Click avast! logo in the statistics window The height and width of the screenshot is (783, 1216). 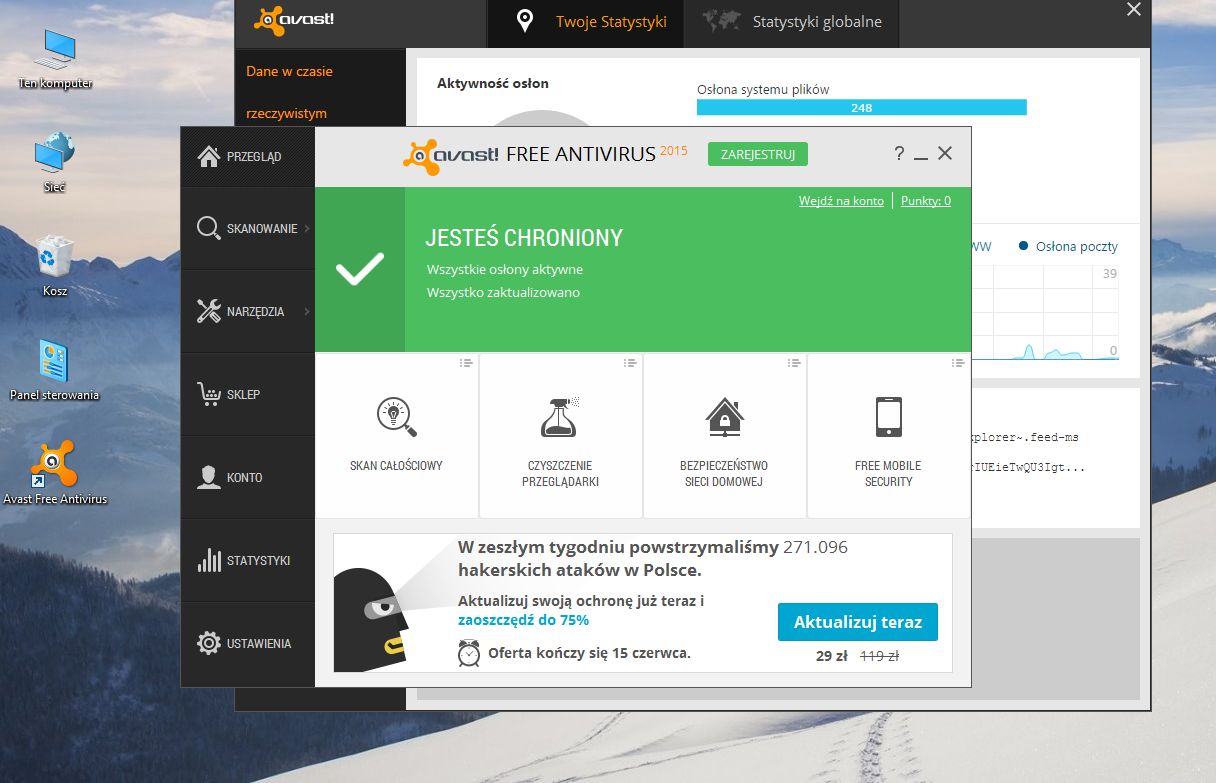[294, 20]
